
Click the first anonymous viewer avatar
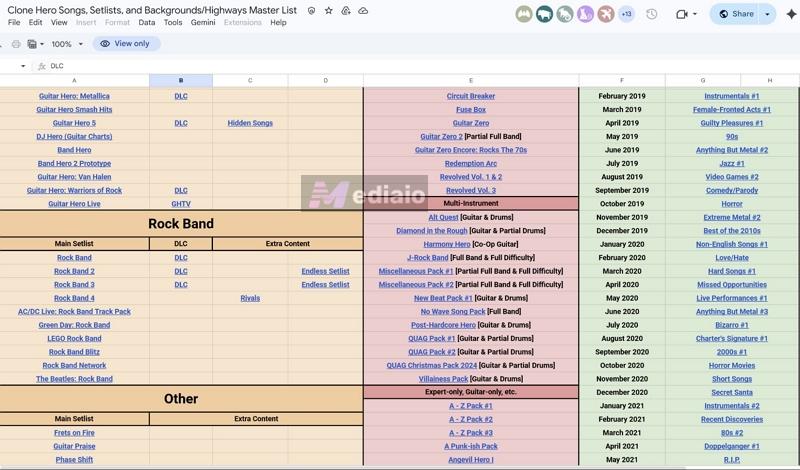point(524,14)
